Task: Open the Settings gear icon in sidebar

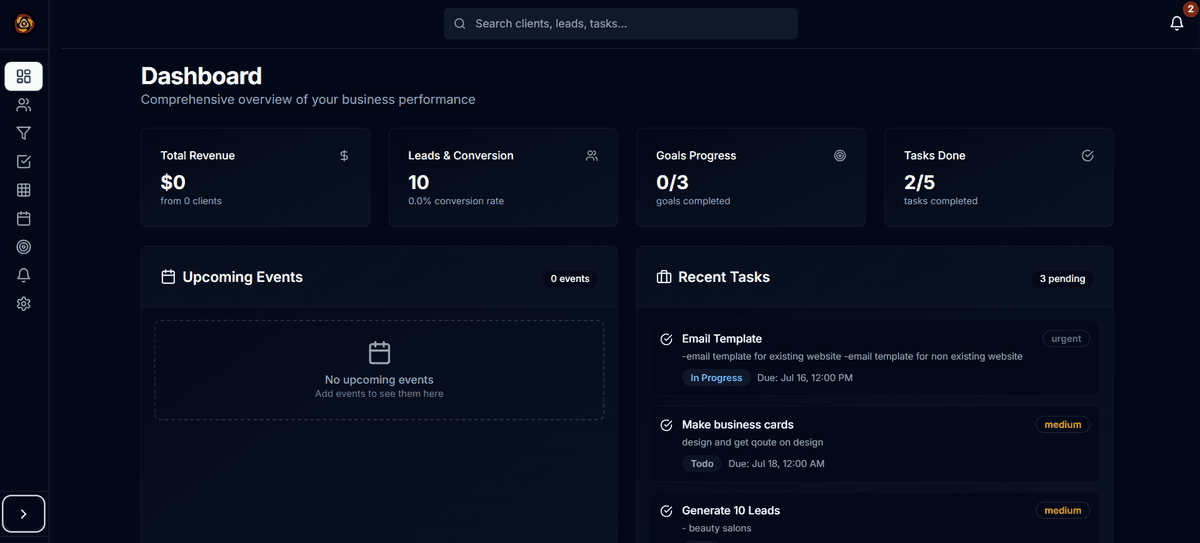Action: coord(24,304)
